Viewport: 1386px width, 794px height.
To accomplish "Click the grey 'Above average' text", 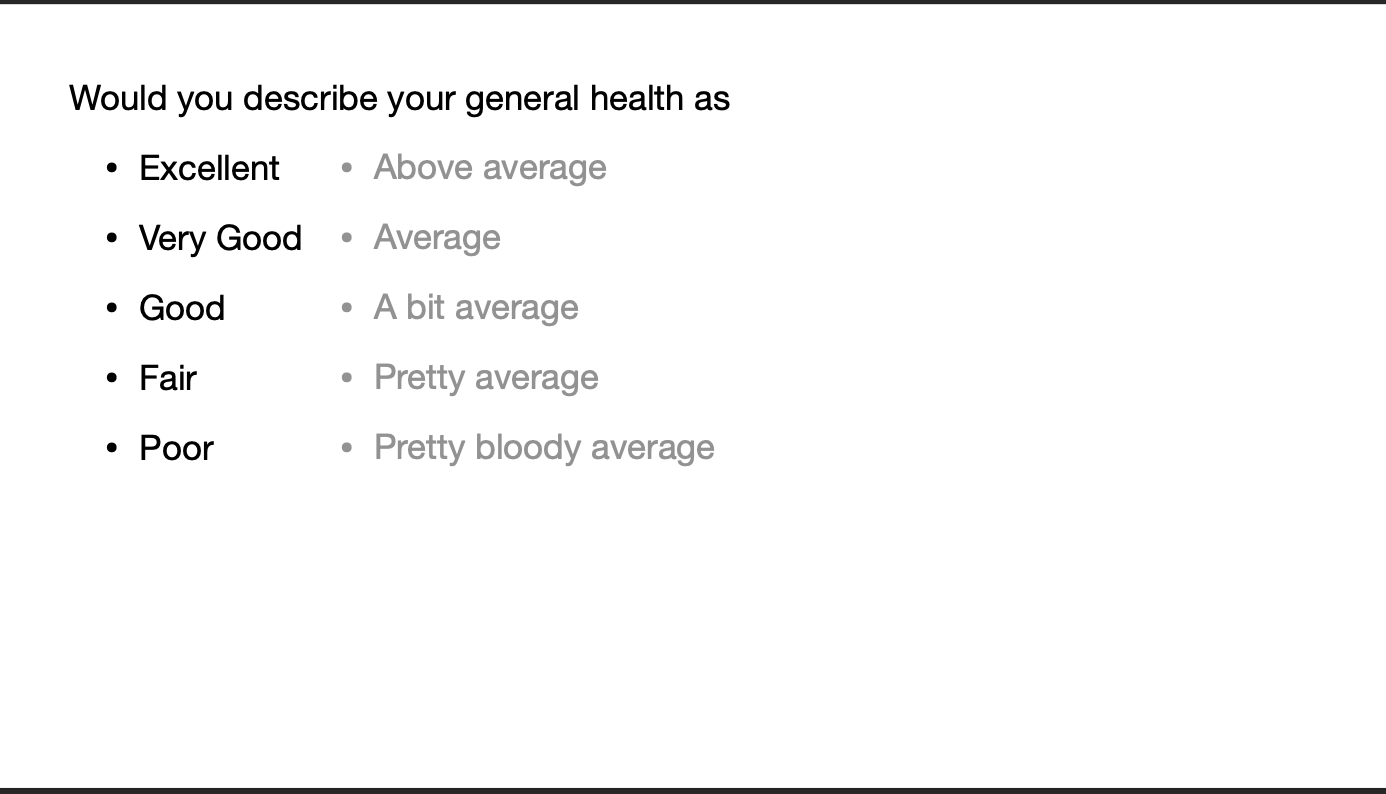I will click(x=490, y=168).
